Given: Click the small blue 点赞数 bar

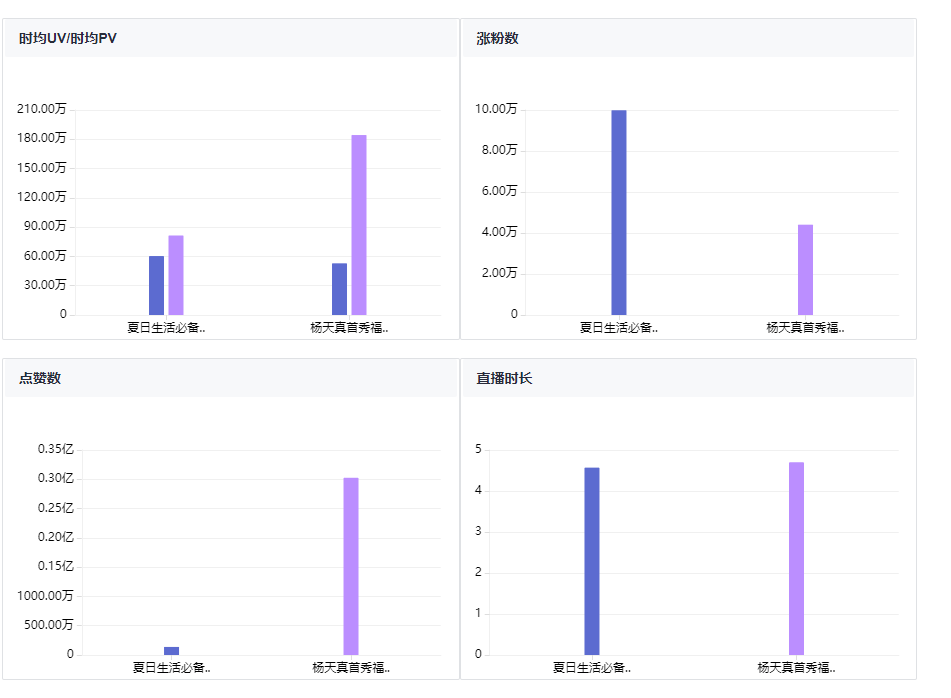Looking at the screenshot, I should point(172,651).
